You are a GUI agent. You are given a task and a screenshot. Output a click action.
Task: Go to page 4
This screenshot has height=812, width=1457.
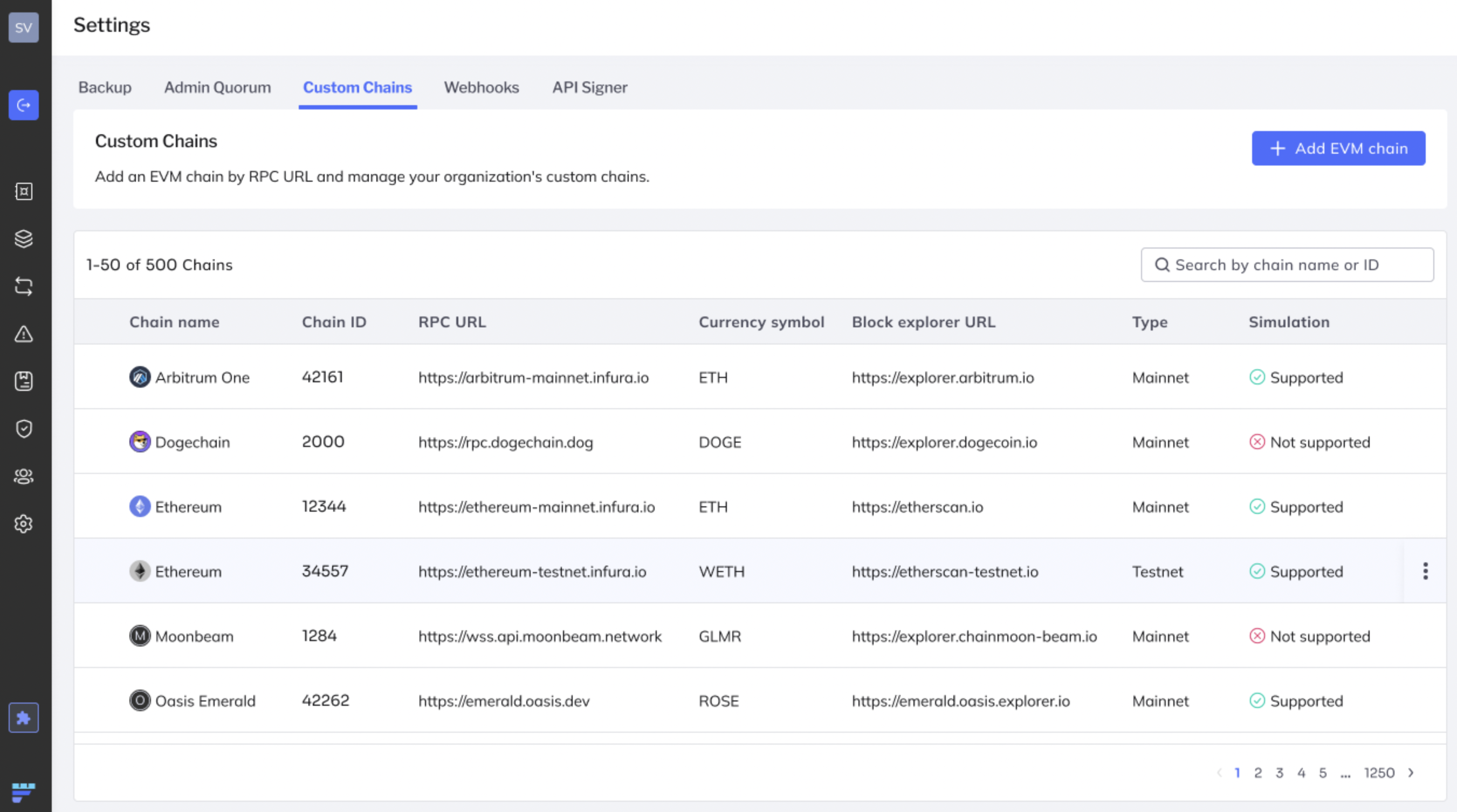[x=1301, y=773]
